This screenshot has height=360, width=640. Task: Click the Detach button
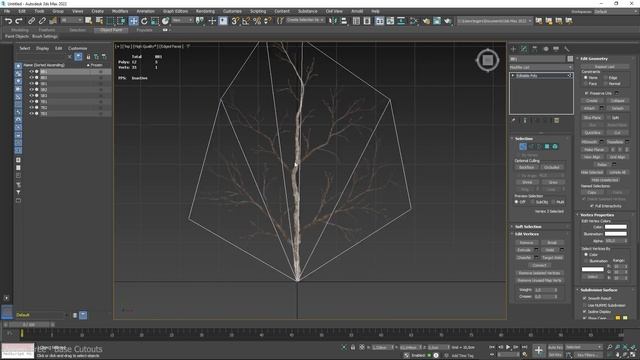pos(617,108)
